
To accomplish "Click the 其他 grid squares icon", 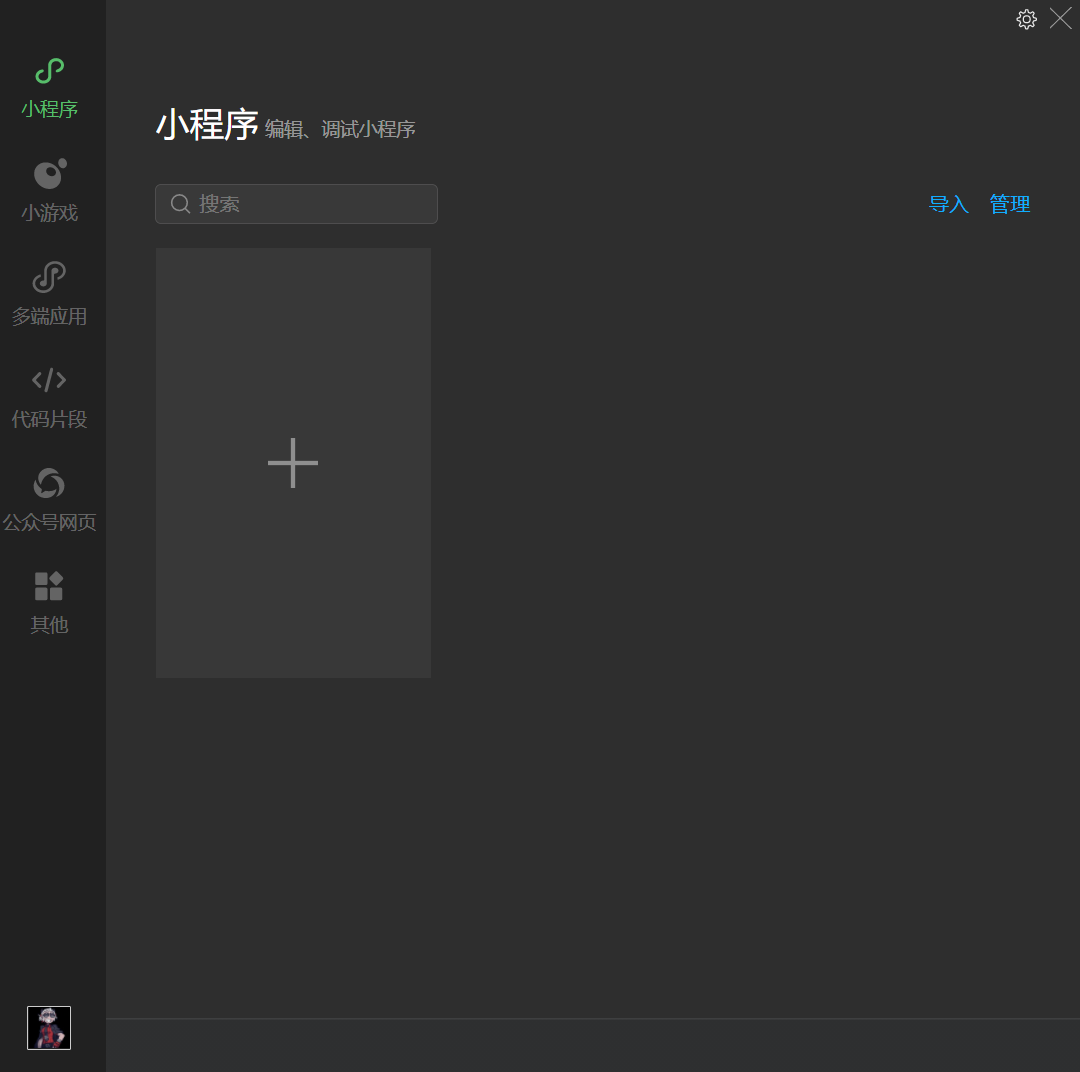I will (49, 586).
